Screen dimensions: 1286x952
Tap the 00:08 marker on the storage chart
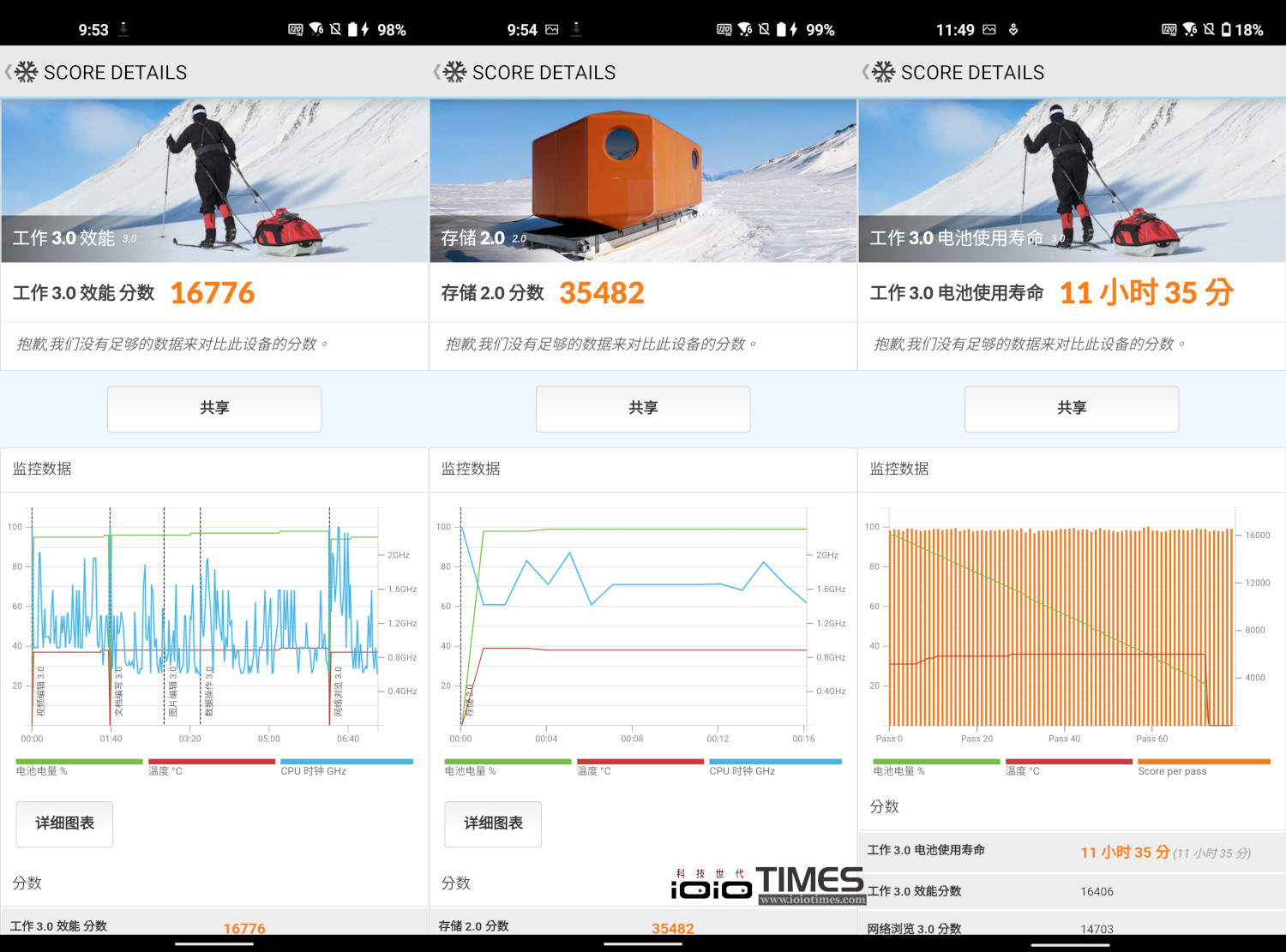[x=632, y=739]
